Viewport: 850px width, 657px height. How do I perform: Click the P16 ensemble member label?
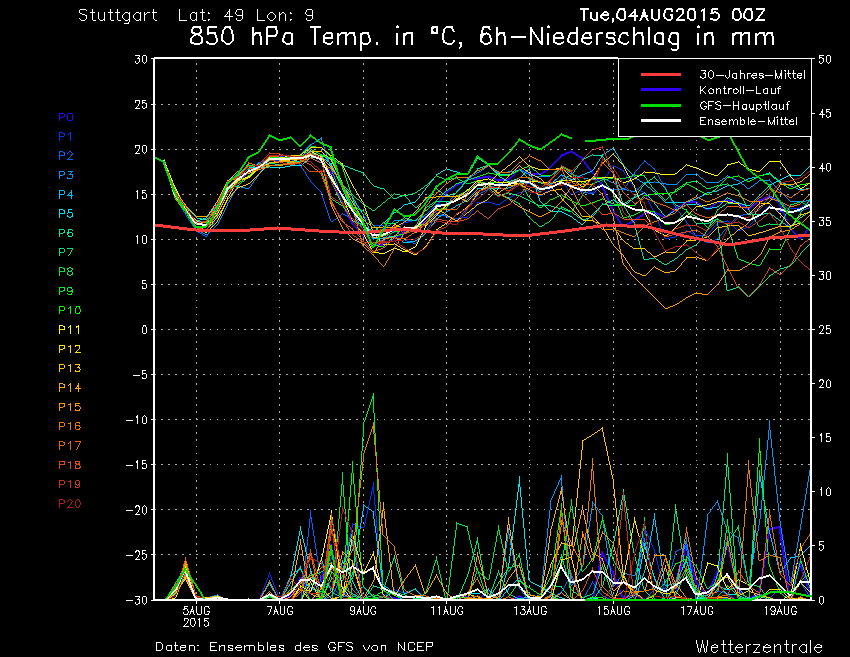point(70,426)
